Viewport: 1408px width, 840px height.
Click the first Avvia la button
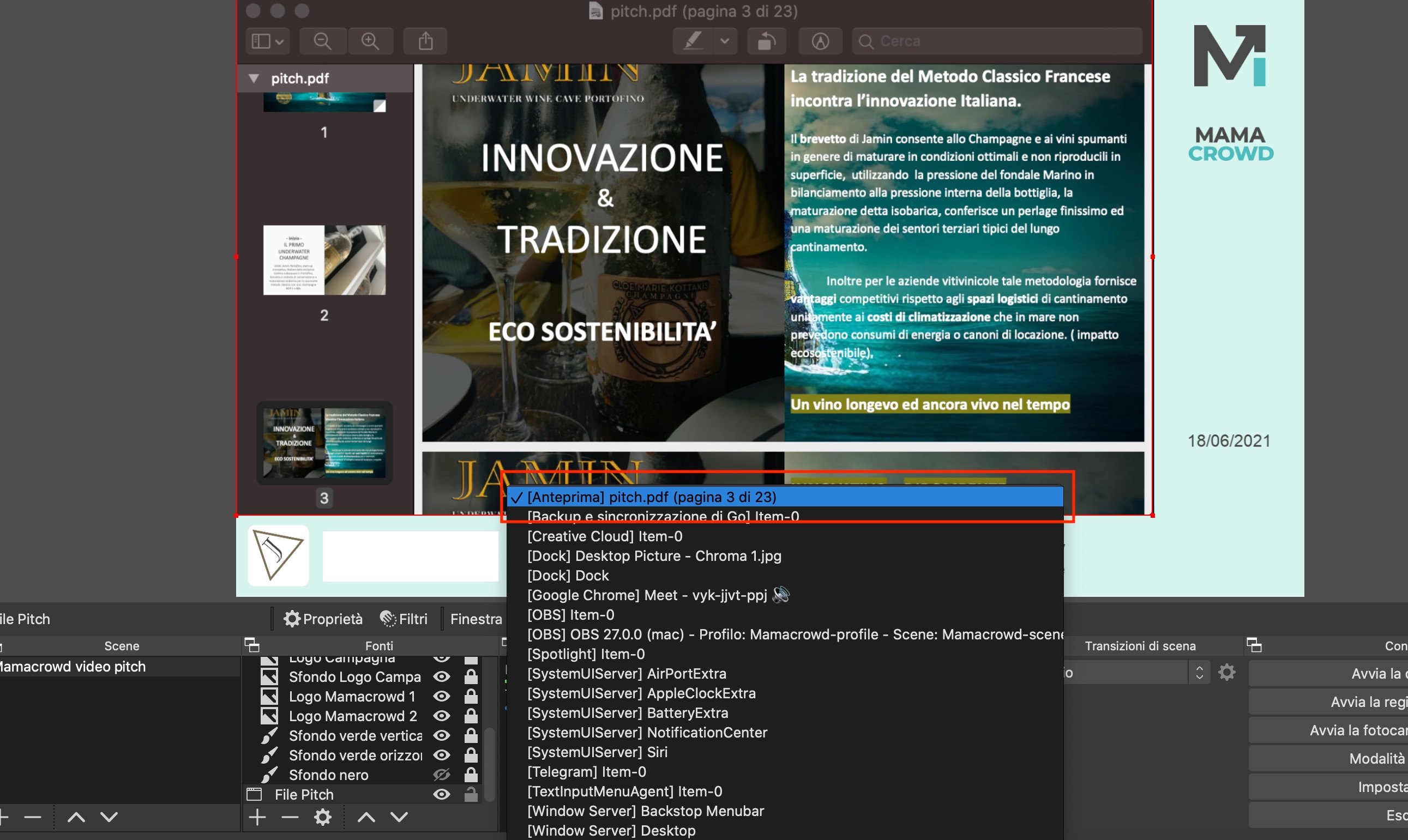click(x=1328, y=674)
